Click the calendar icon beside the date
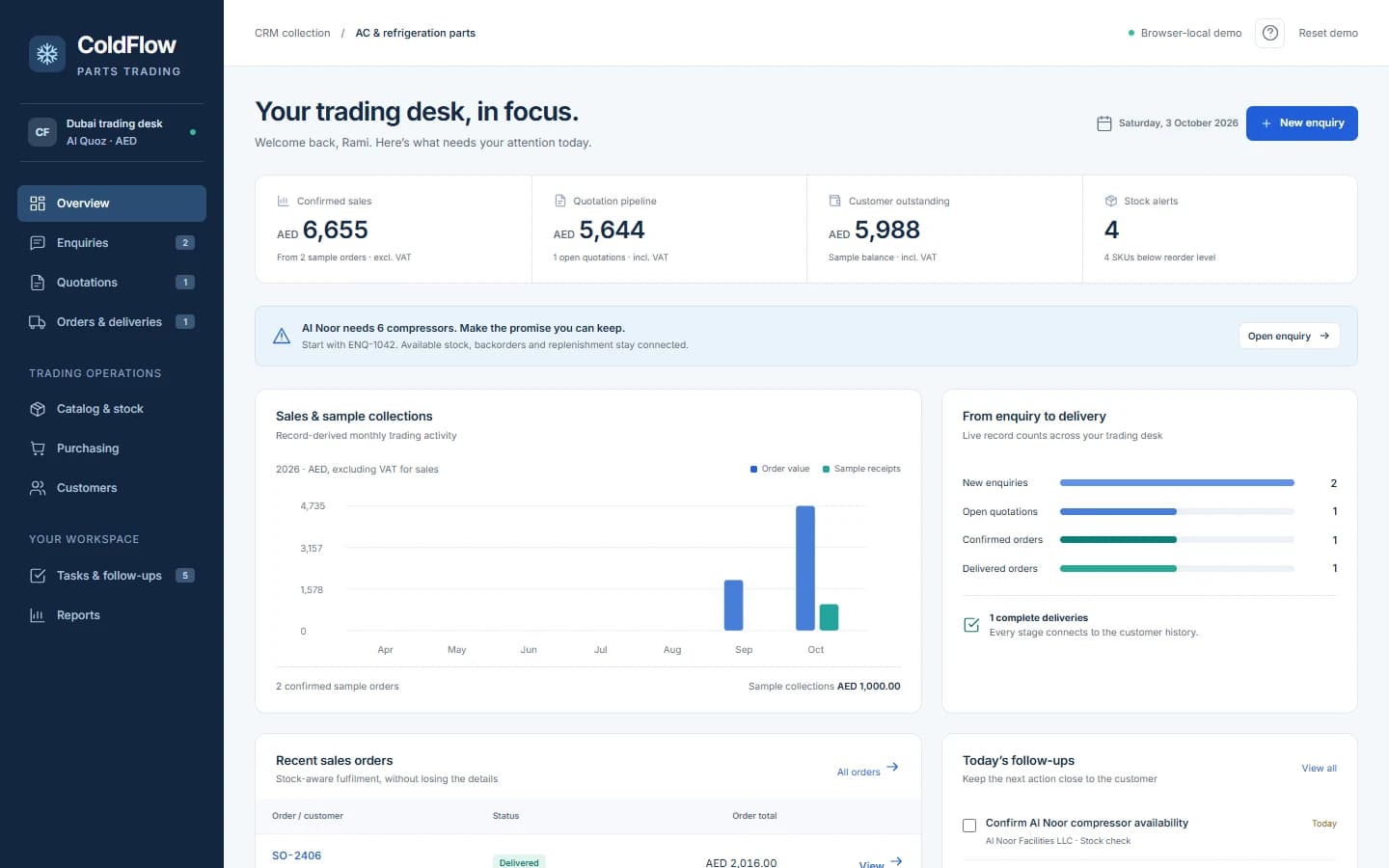1389x868 pixels. [x=1104, y=123]
